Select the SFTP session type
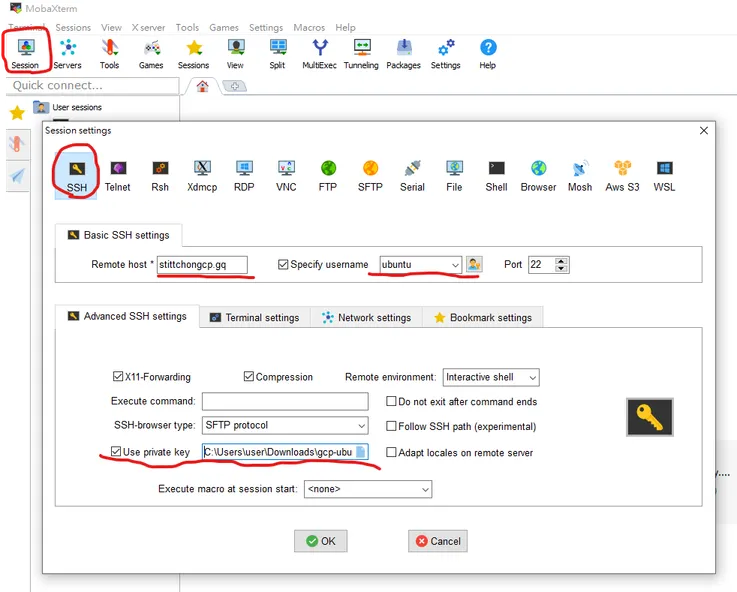The width and height of the screenshot is (737, 592). pos(370,176)
